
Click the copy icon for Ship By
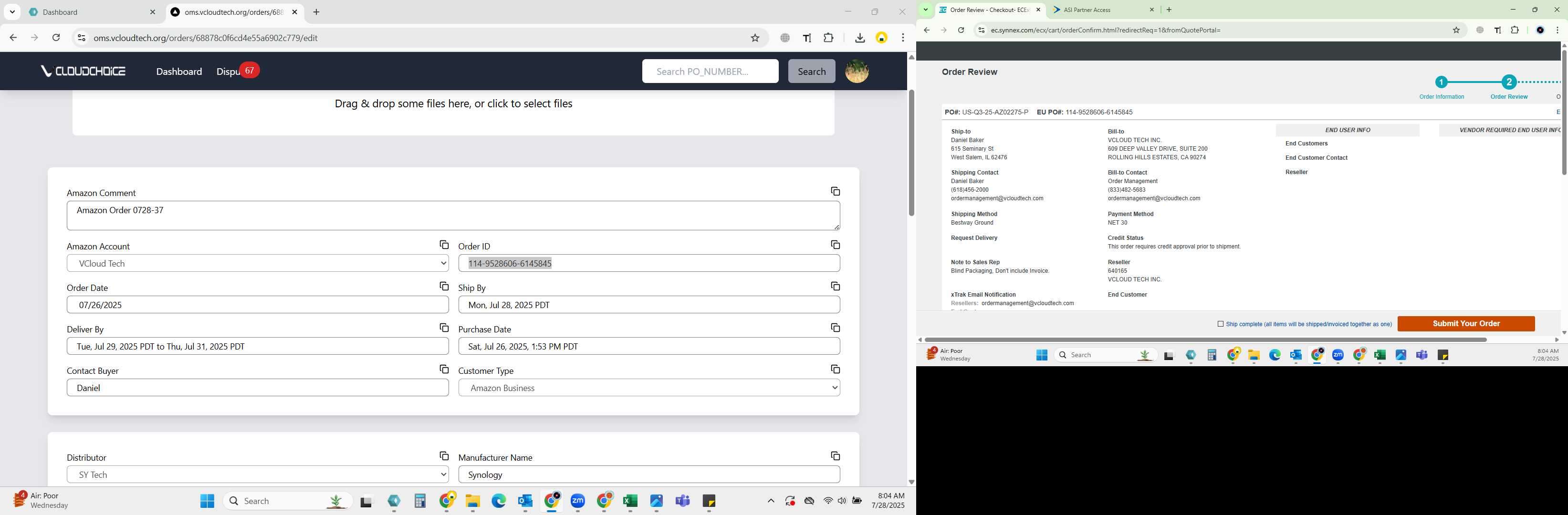click(835, 287)
